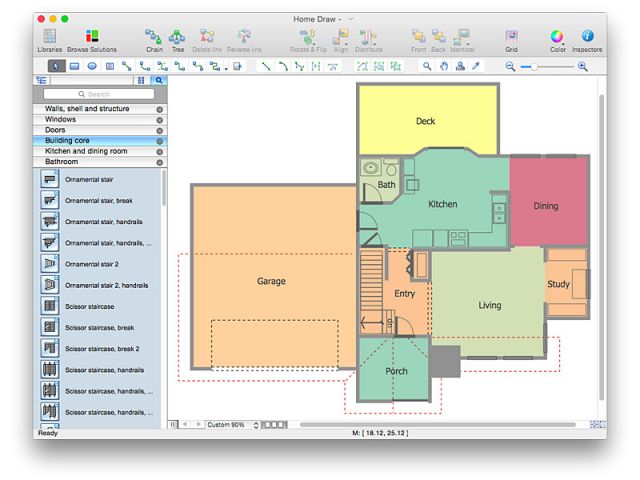
Task: Toggle the Grid display
Action: 511,38
